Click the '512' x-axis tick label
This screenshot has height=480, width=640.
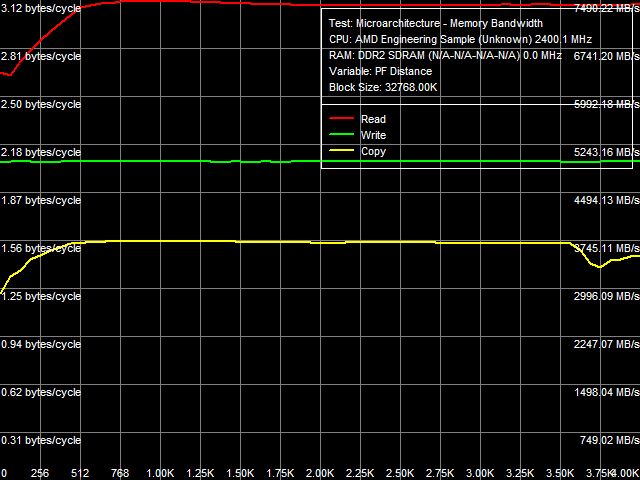coord(80,473)
